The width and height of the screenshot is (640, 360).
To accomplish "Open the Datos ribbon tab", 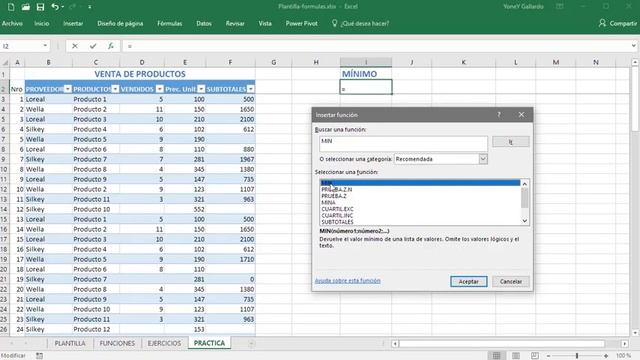I will click(x=204, y=23).
